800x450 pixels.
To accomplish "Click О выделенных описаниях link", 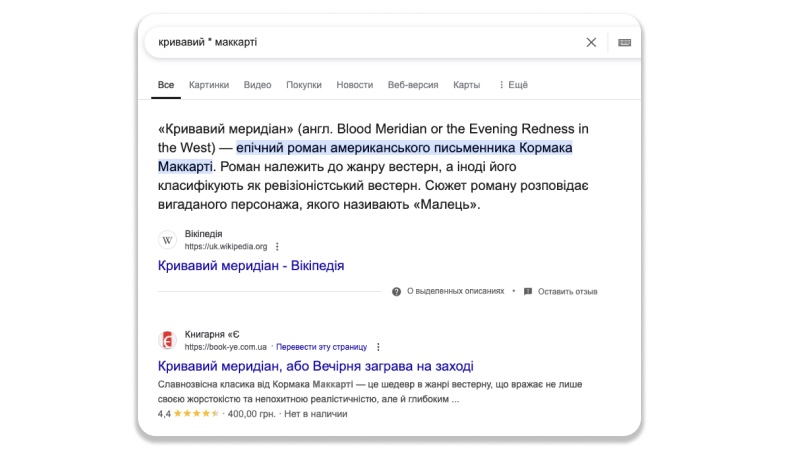I will (x=455, y=291).
